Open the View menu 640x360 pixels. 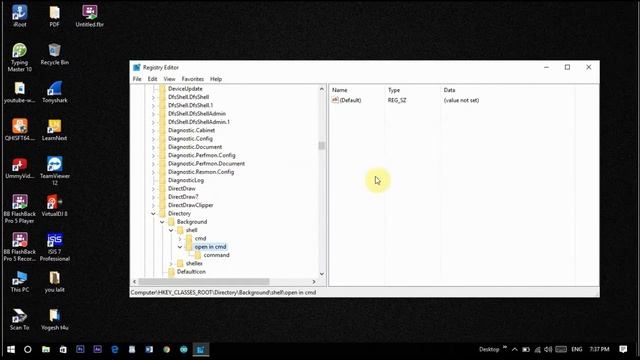point(169,79)
